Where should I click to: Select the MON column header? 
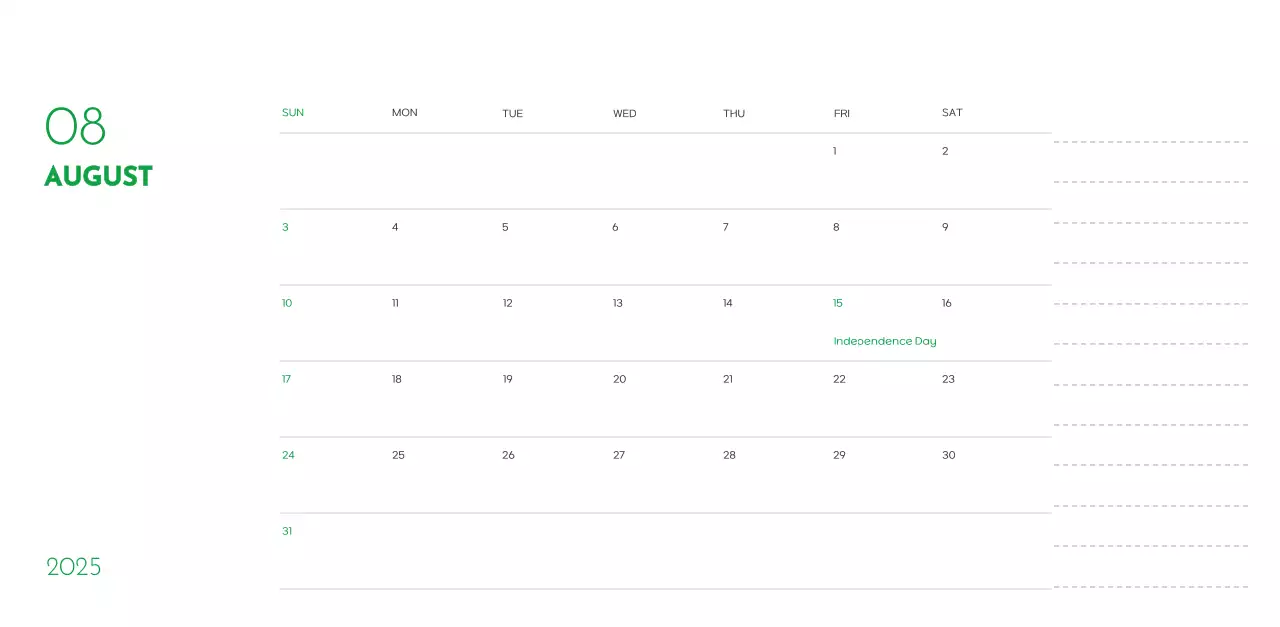click(404, 112)
